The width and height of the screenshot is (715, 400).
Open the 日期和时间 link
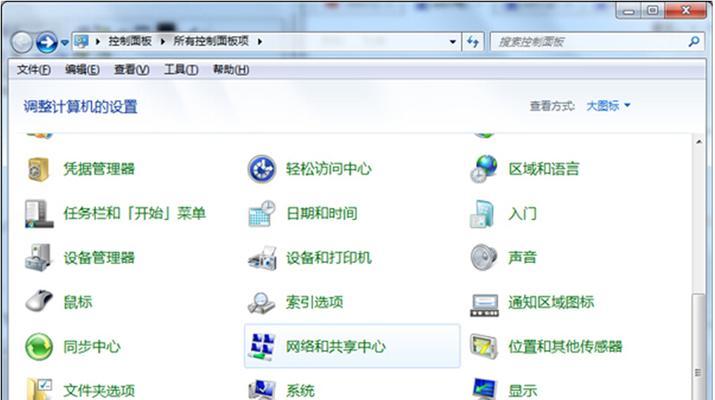(321, 213)
